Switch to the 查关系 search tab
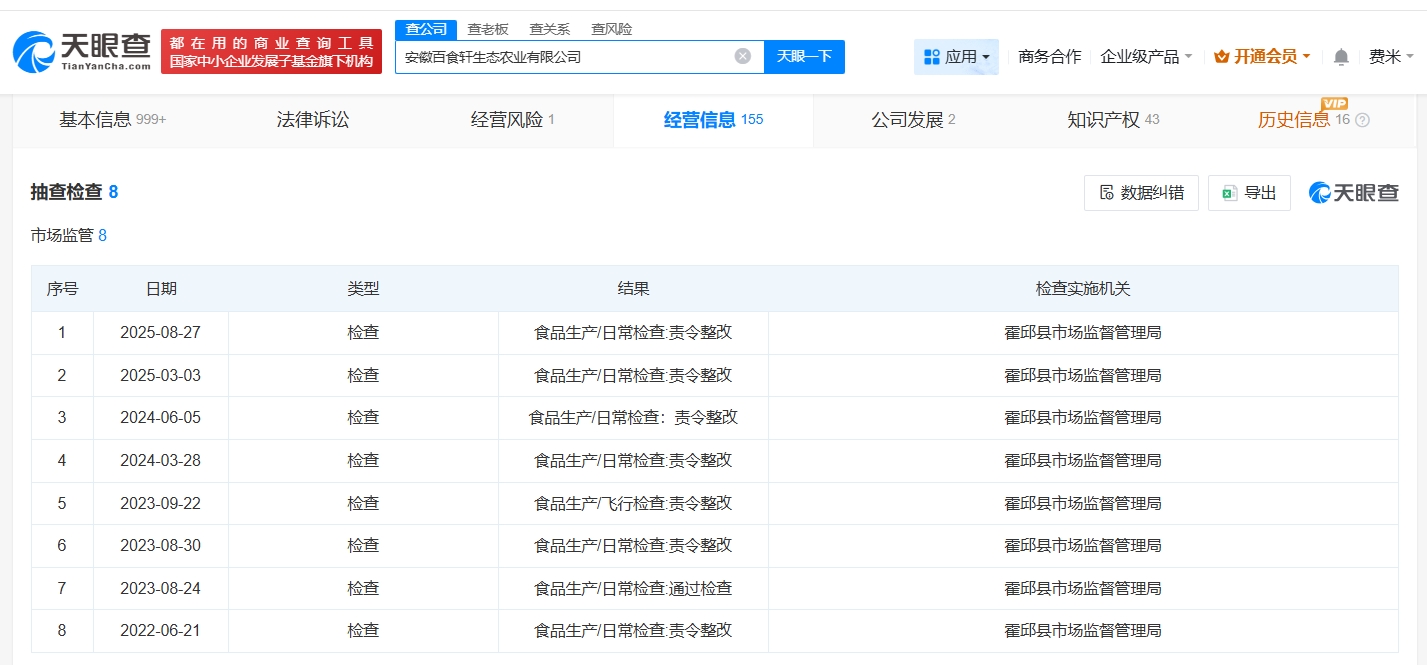Screen dimensions: 1427x665 (549, 29)
